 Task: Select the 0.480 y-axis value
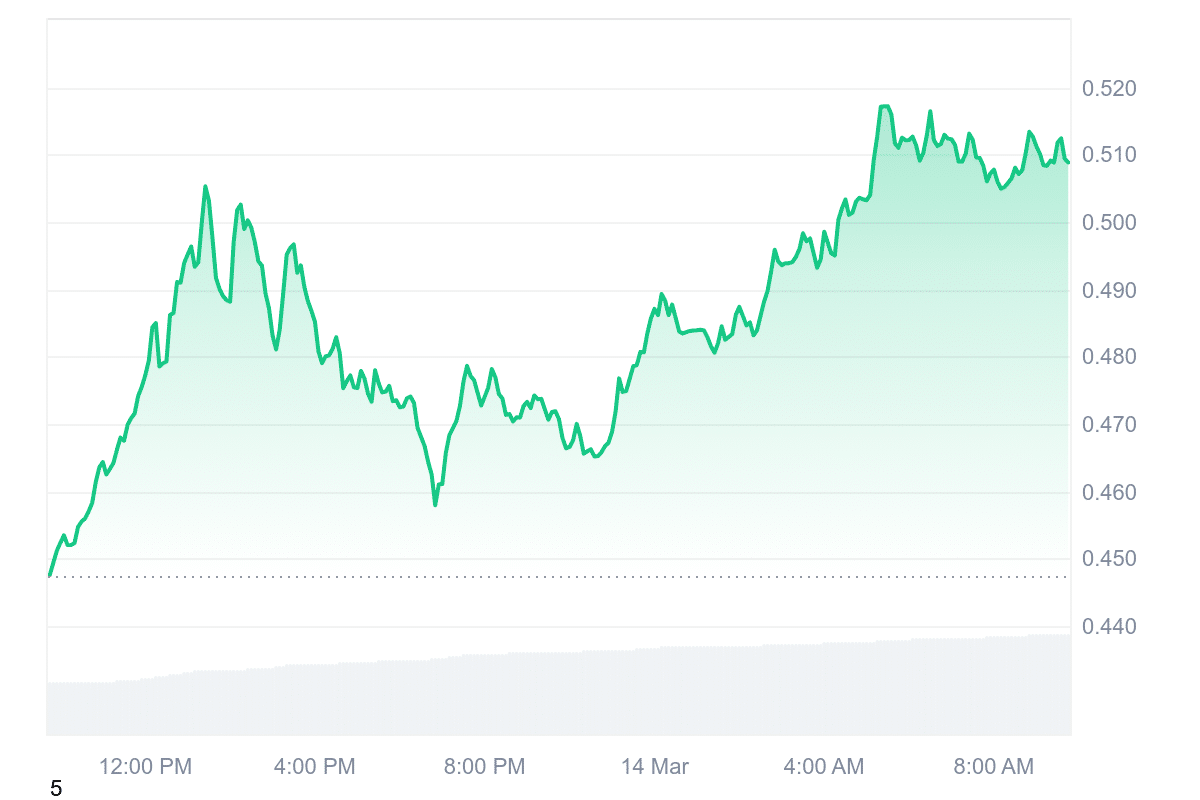tap(1110, 357)
